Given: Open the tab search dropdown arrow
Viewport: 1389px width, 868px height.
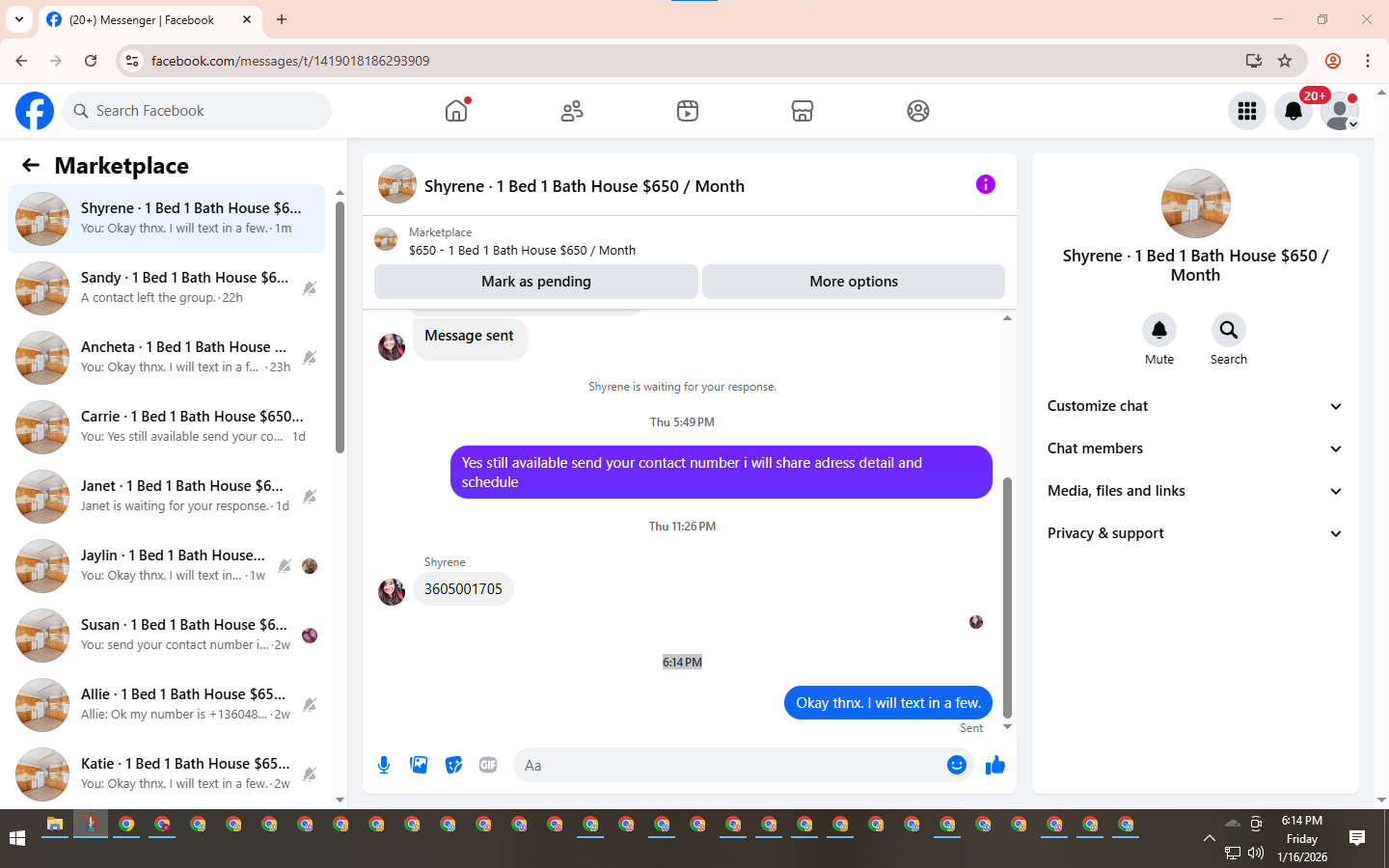Looking at the screenshot, I should [x=19, y=19].
